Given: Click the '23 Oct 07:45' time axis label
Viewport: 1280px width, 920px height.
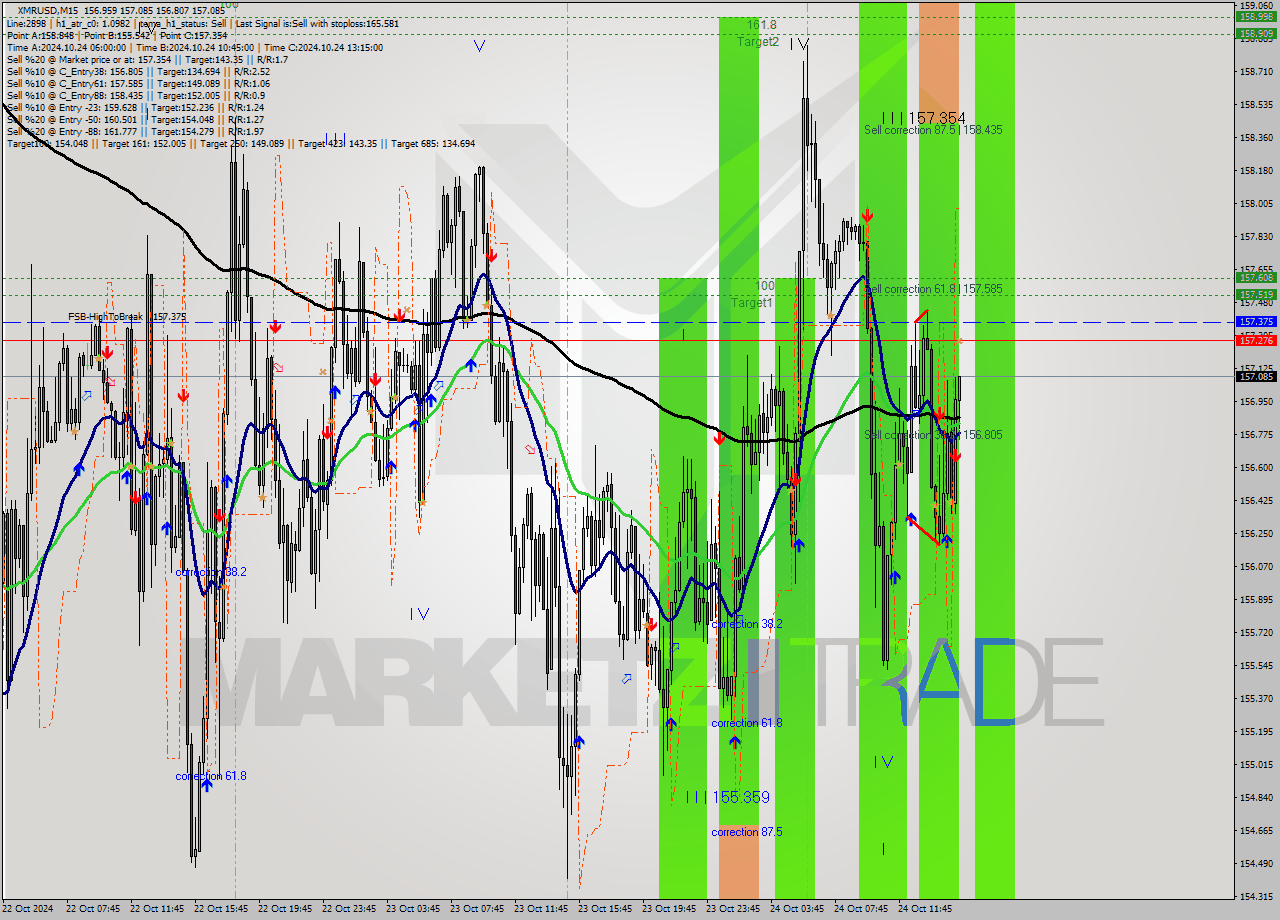Looking at the screenshot, I should pyautogui.click(x=477, y=909).
